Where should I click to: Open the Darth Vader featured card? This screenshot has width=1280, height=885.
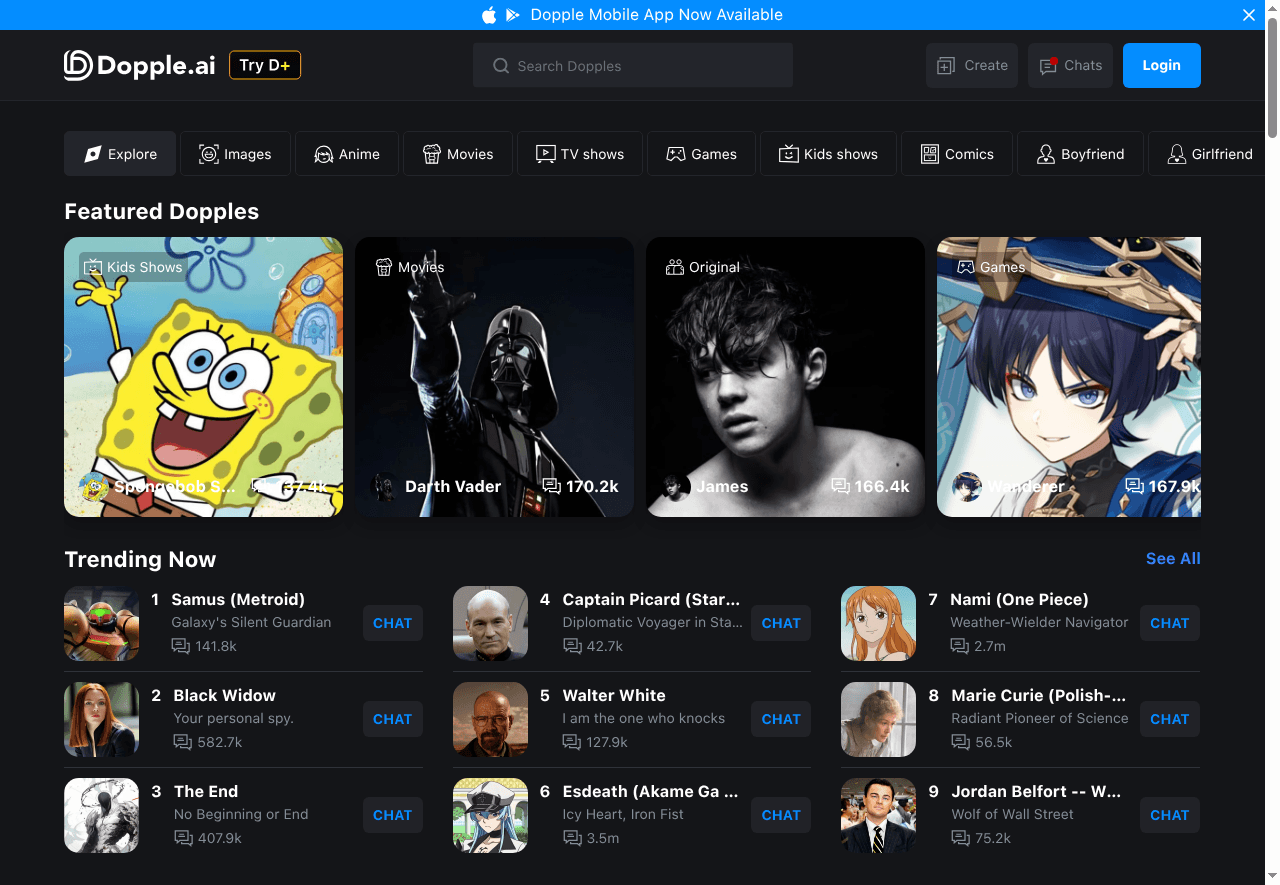[494, 377]
